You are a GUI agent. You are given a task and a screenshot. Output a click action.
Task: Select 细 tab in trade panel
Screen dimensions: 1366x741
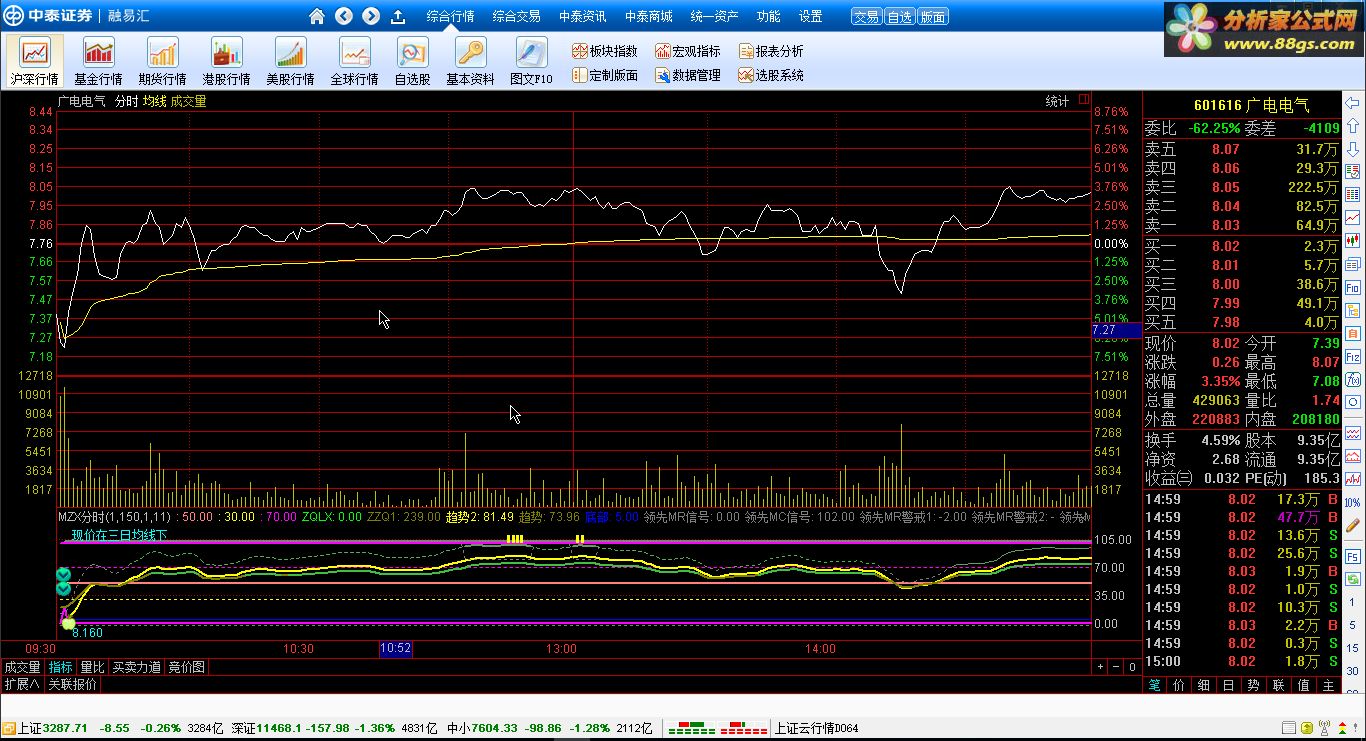pyautogui.click(x=1204, y=685)
